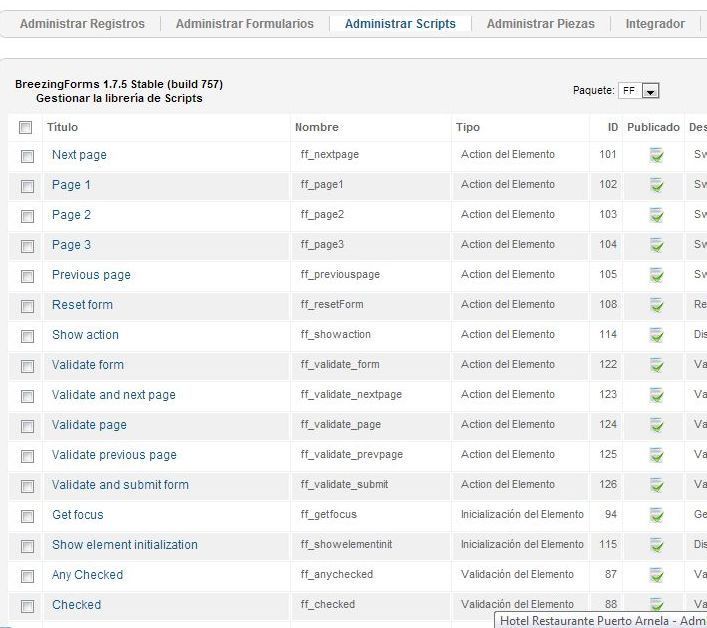
Task: Tick the checkbox for Any Checked
Action: (28, 577)
